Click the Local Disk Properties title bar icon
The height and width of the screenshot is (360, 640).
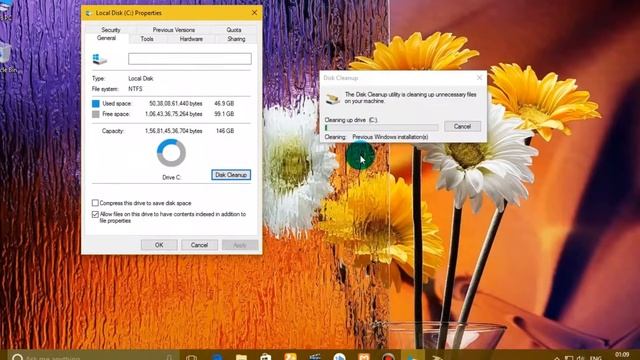tap(89, 13)
